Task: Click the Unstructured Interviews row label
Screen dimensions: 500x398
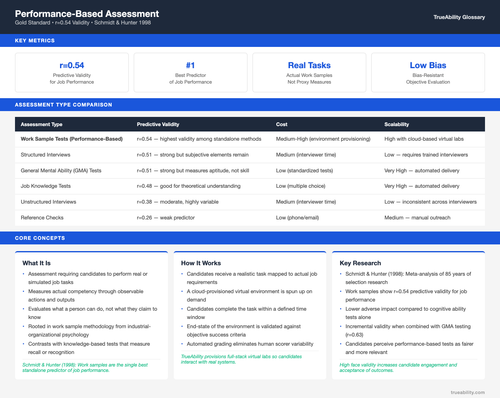Action: click(x=48, y=202)
